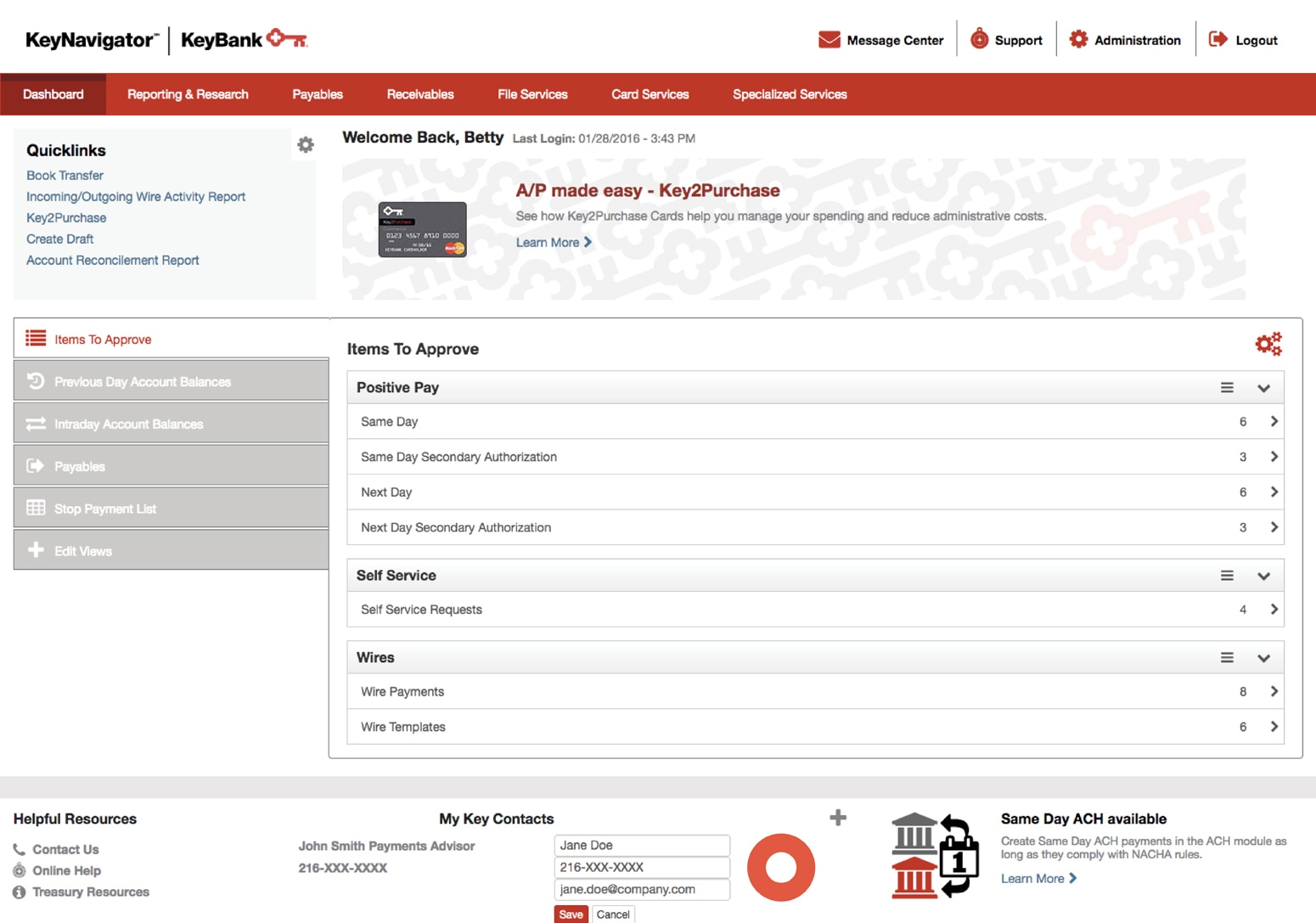This screenshot has height=923, width=1316.
Task: Click the Administration gear icon
Action: point(1078,39)
